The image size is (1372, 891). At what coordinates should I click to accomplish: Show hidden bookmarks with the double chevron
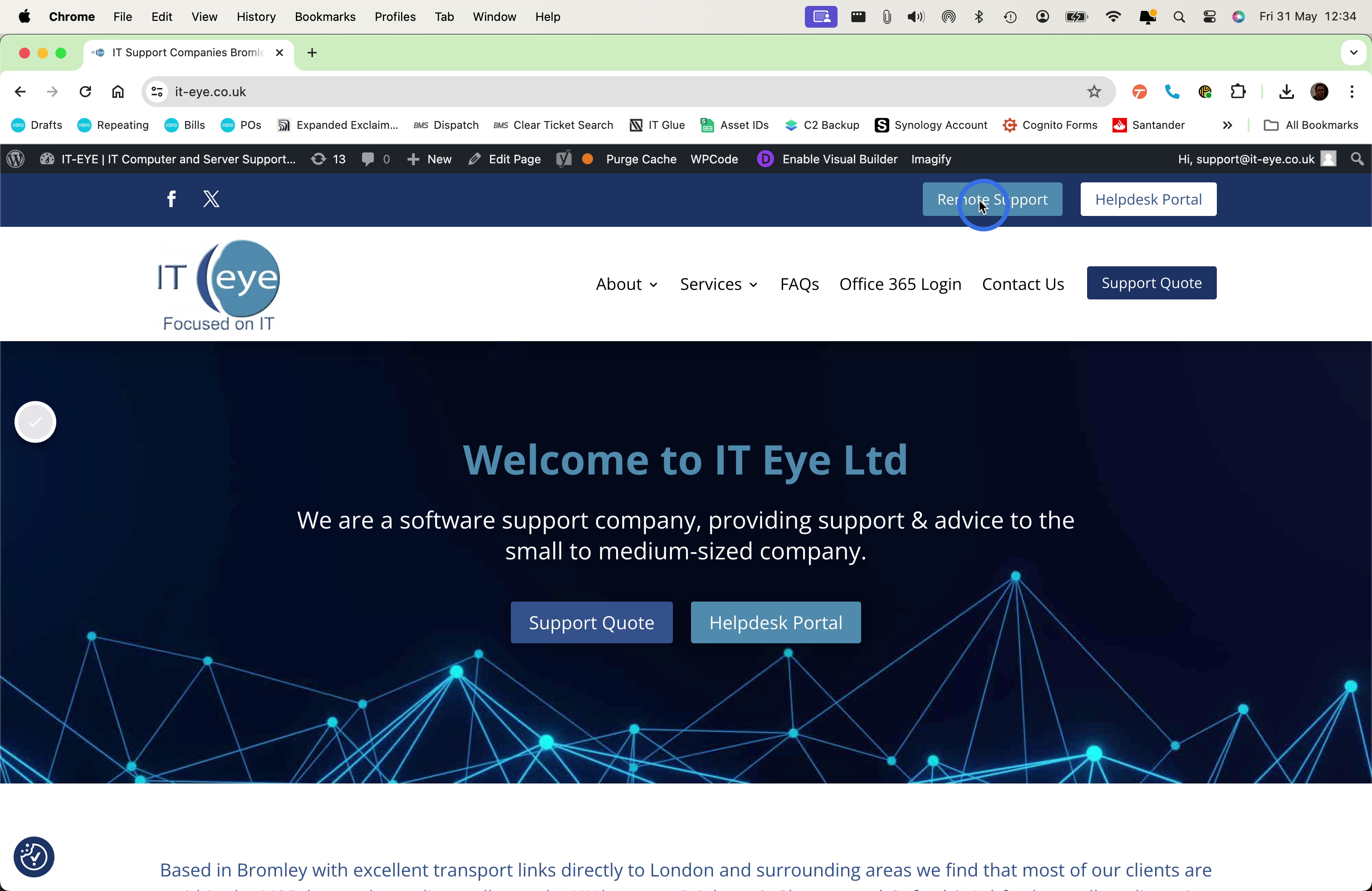coord(1227,125)
